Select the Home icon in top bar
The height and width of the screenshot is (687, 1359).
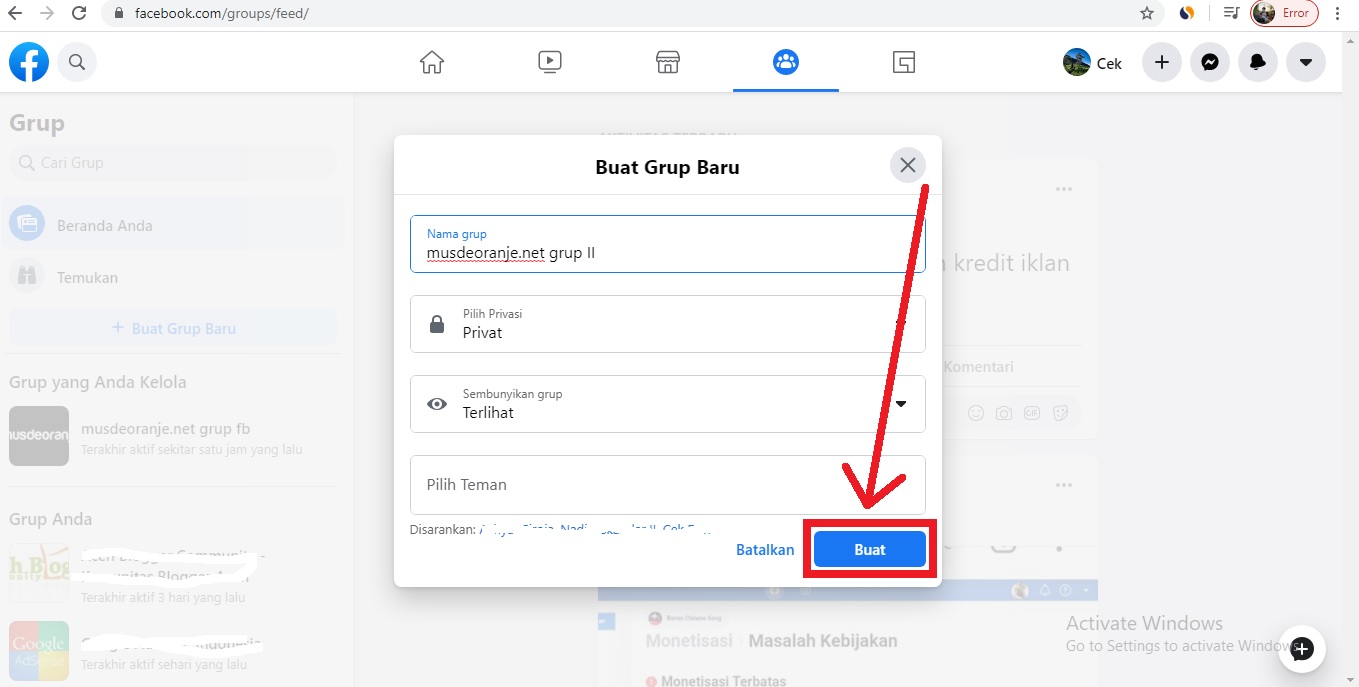pyautogui.click(x=431, y=61)
